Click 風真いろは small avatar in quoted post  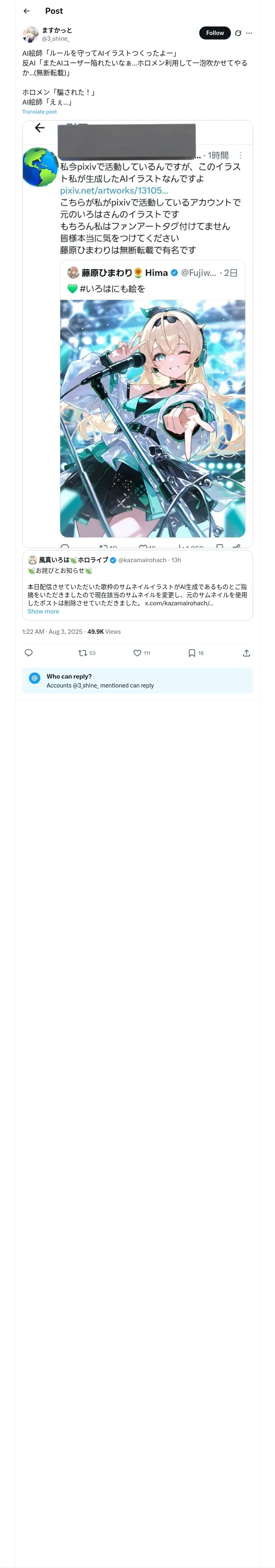coord(32,560)
